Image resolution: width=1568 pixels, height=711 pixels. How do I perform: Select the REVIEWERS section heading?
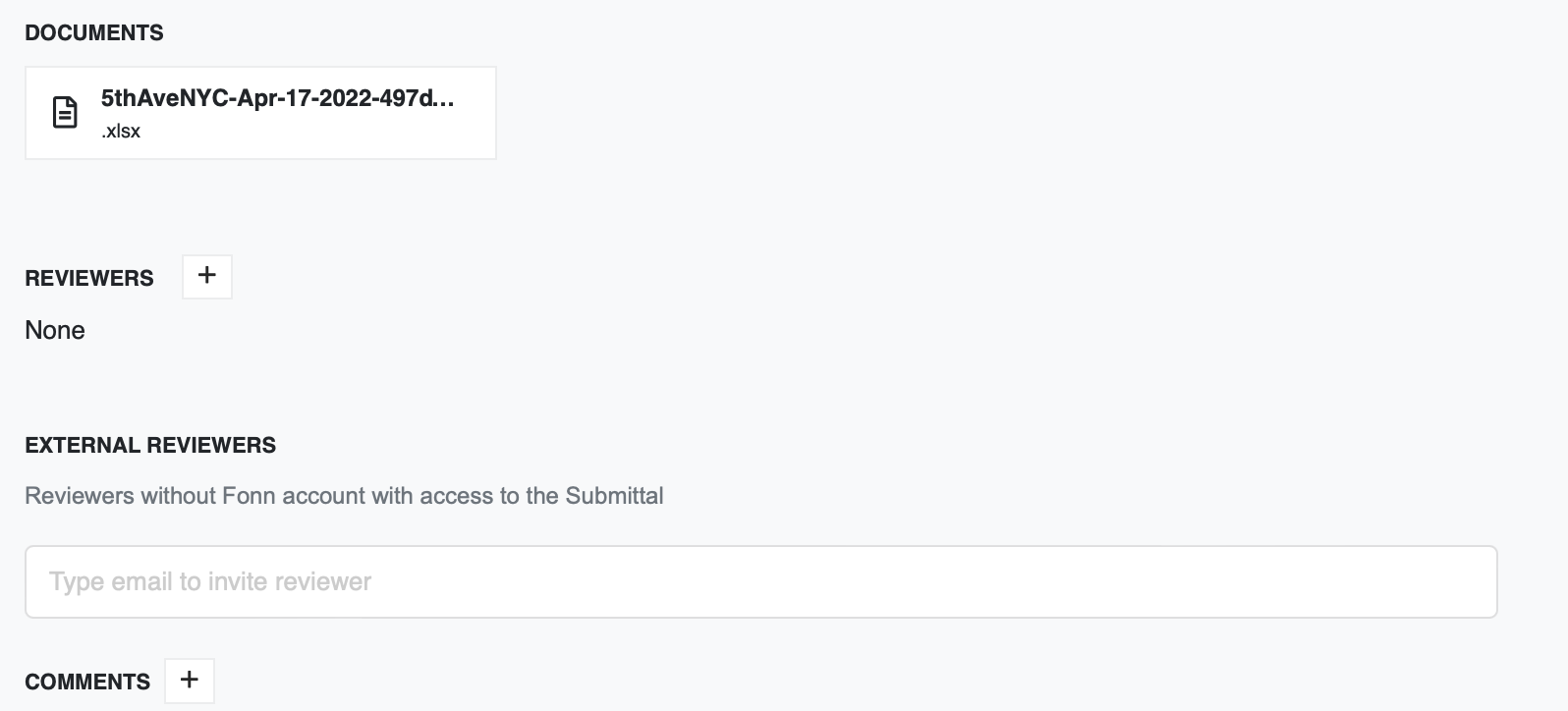click(89, 279)
